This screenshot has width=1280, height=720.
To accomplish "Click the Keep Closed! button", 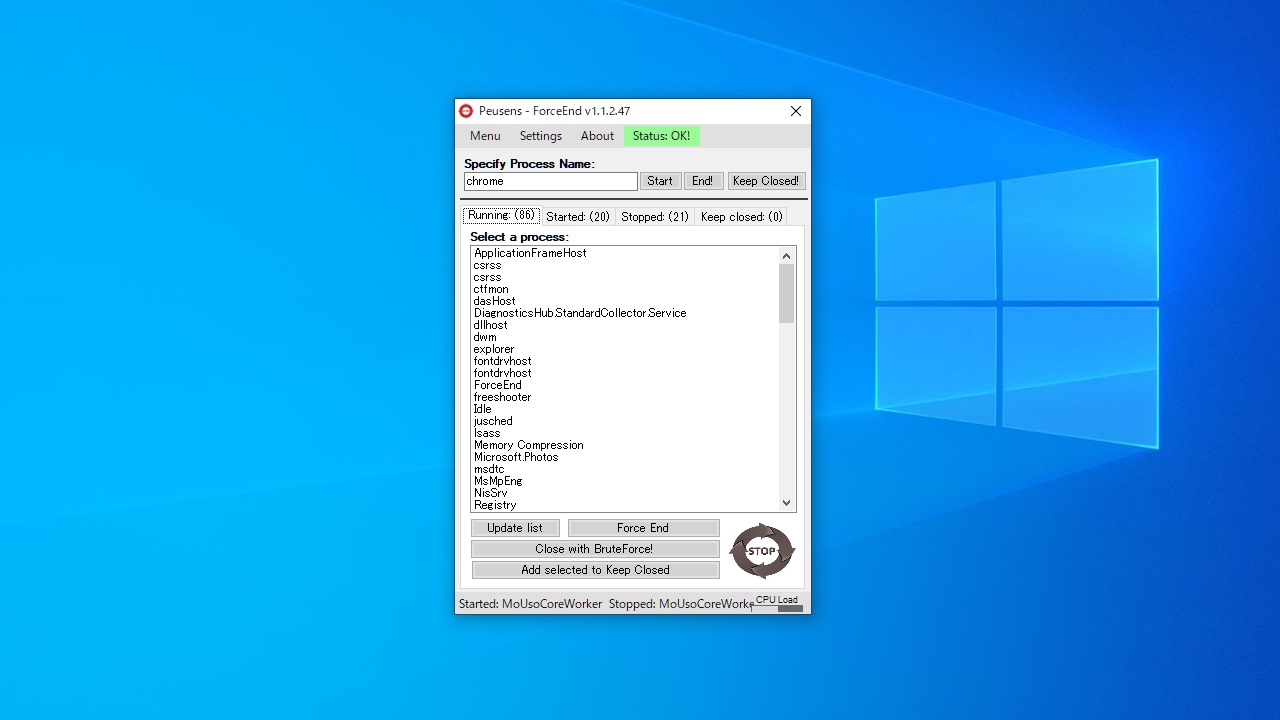I will 766,181.
